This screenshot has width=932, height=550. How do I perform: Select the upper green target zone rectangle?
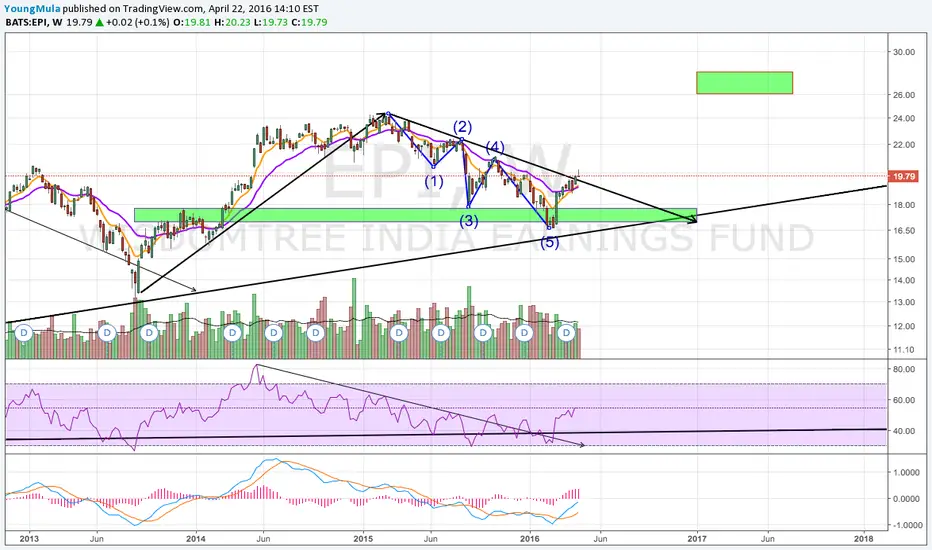point(744,83)
